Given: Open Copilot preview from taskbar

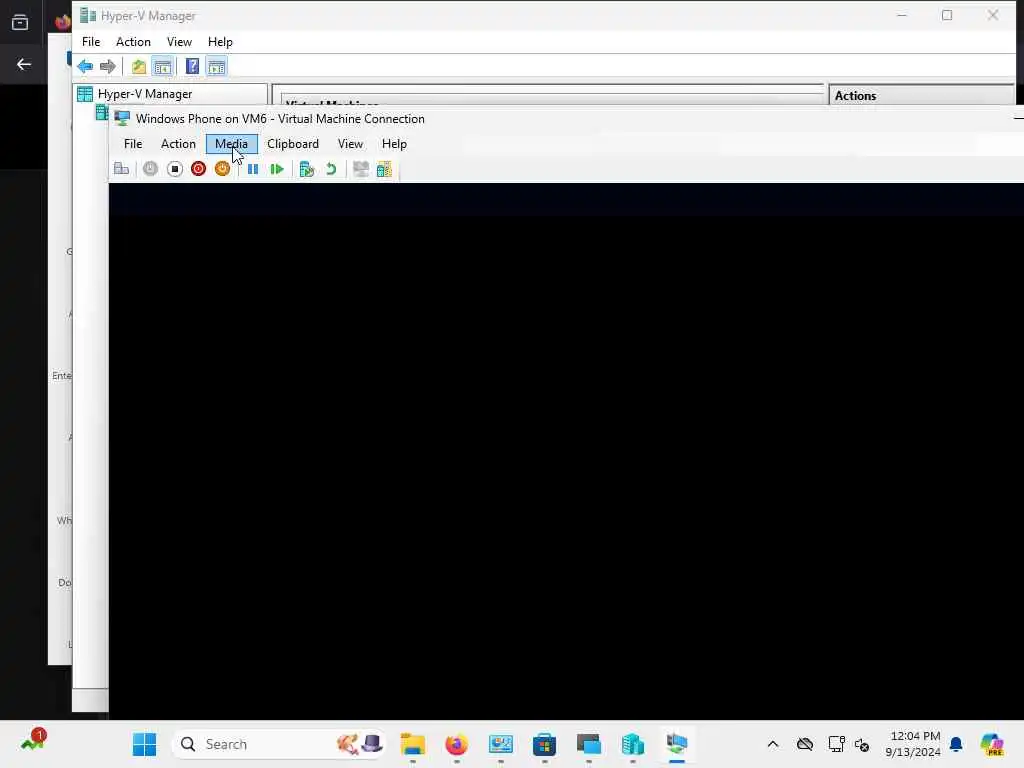Looking at the screenshot, I should pyautogui.click(x=992, y=744).
